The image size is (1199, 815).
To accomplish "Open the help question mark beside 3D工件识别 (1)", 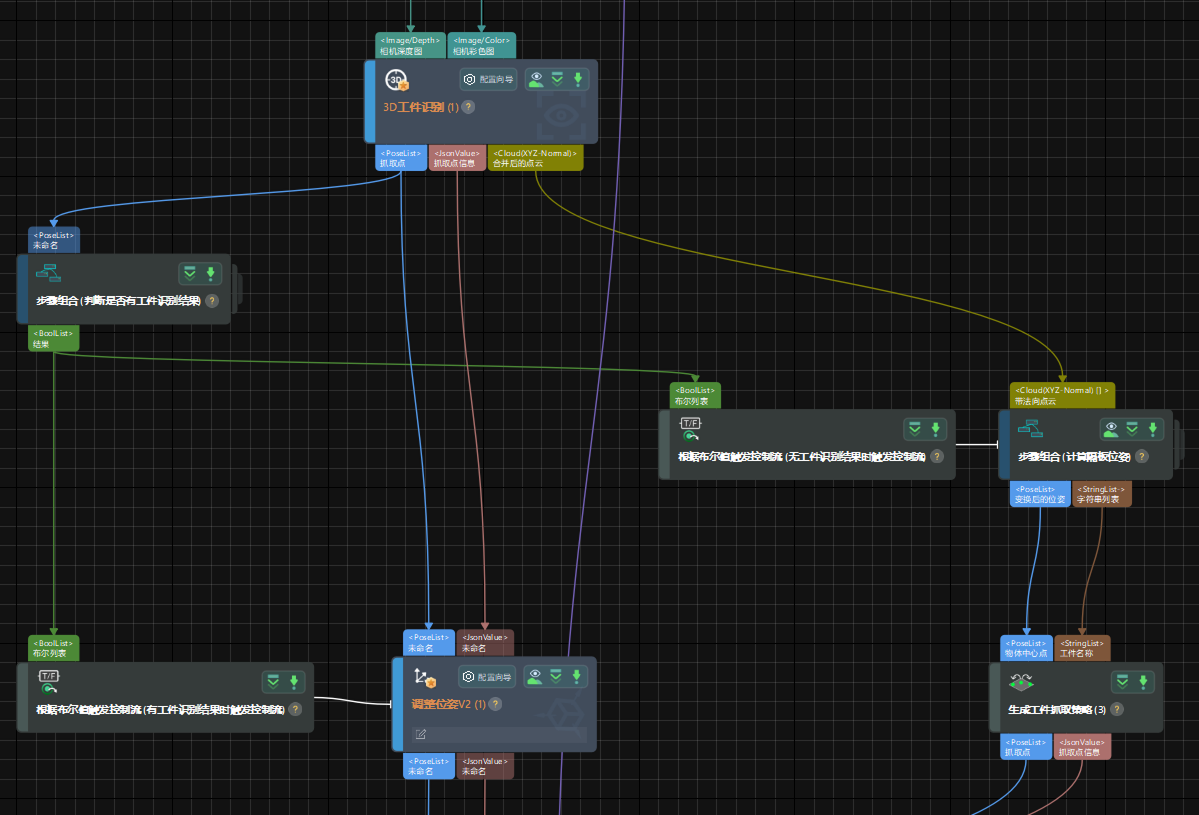I will (x=469, y=107).
